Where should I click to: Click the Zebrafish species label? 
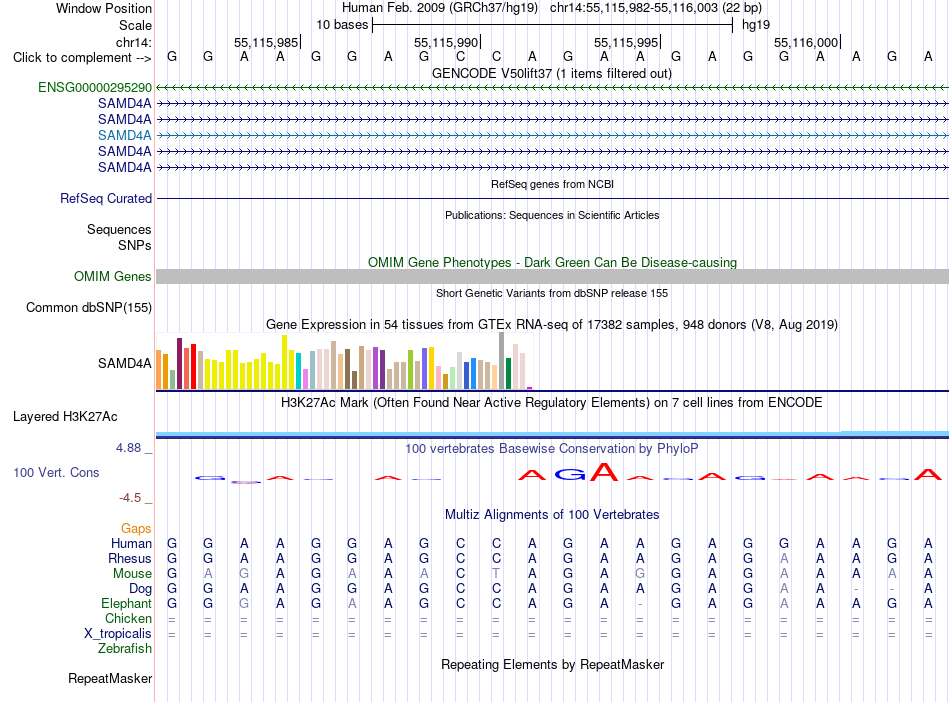[125, 649]
